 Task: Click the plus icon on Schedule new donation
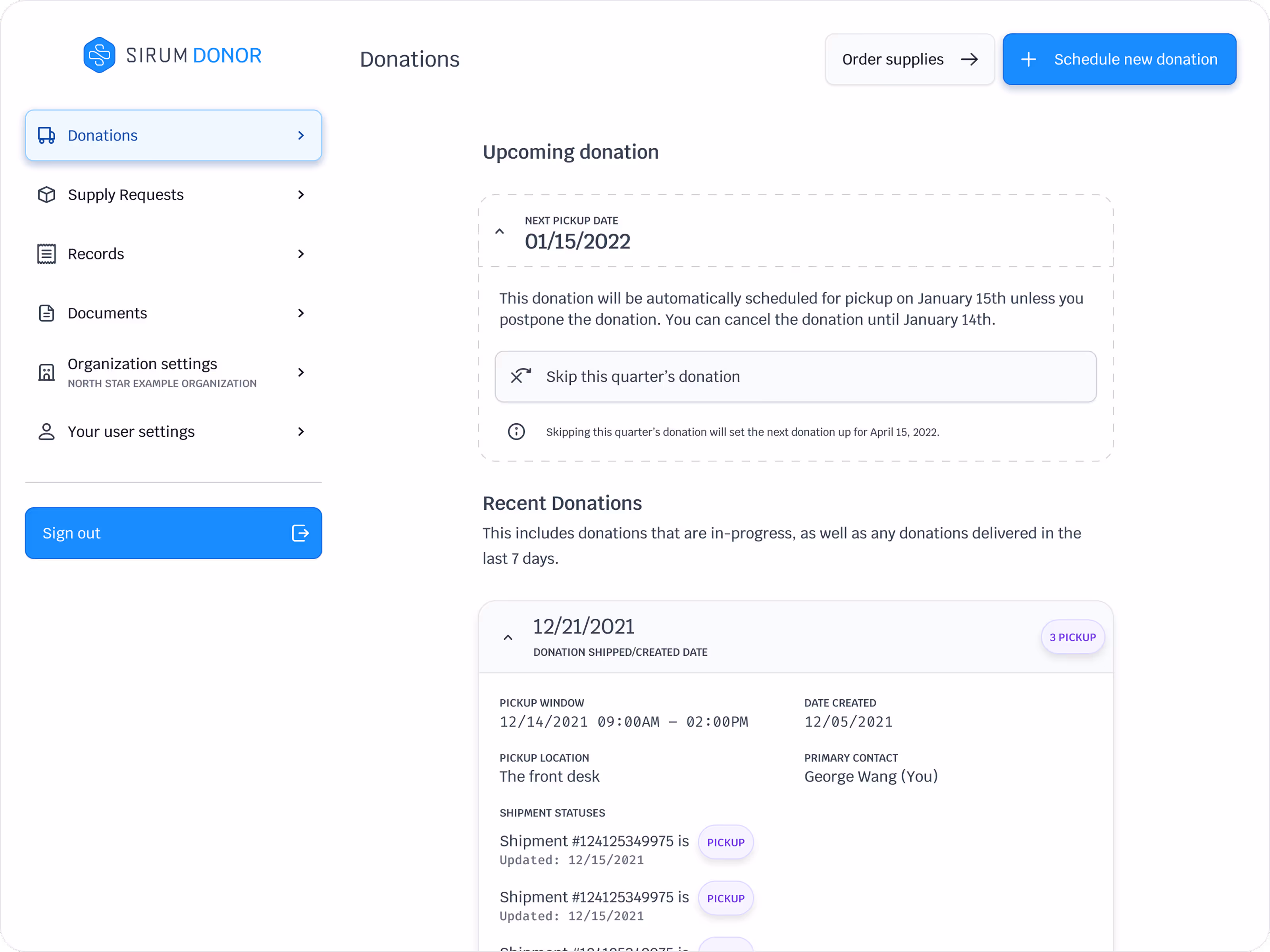[x=1028, y=59]
